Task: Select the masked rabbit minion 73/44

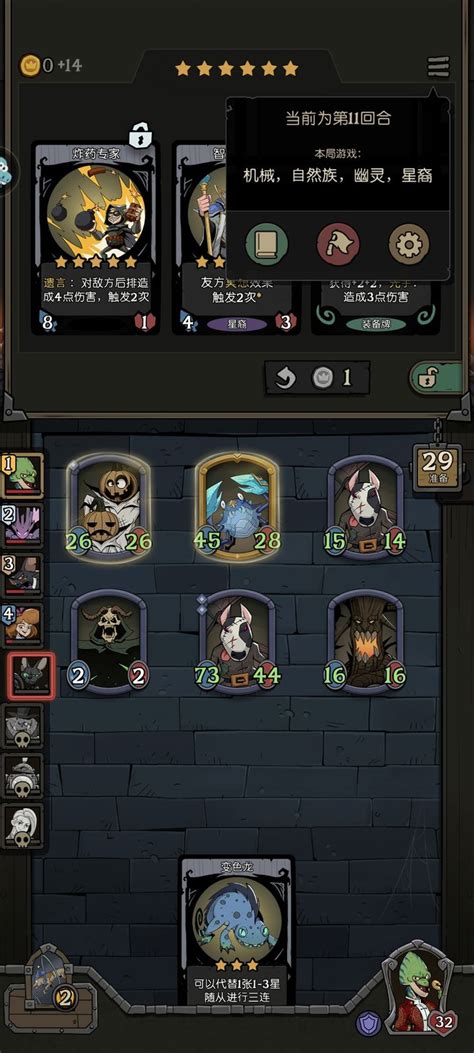Action: tap(237, 641)
